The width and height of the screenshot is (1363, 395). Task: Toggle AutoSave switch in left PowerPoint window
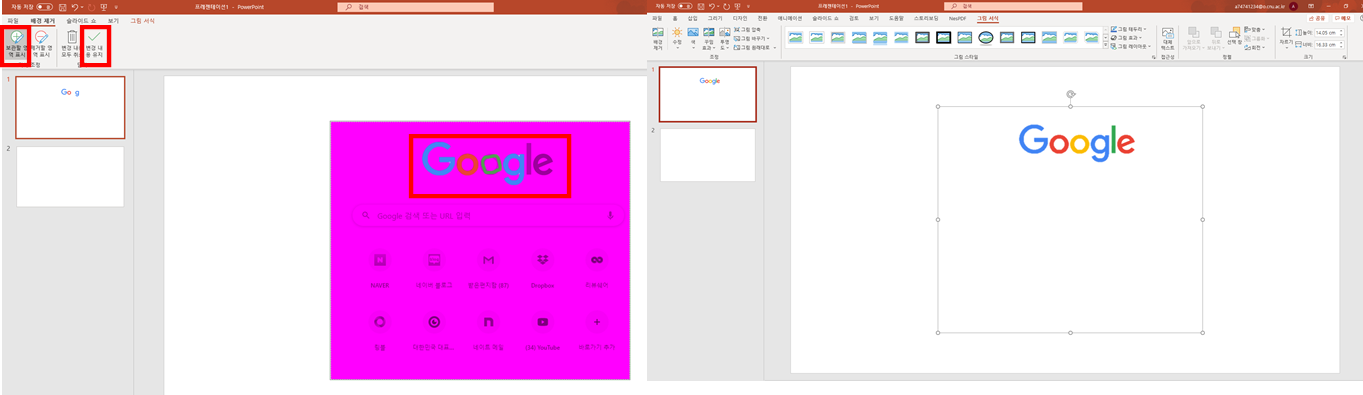pyautogui.click(x=44, y=7)
